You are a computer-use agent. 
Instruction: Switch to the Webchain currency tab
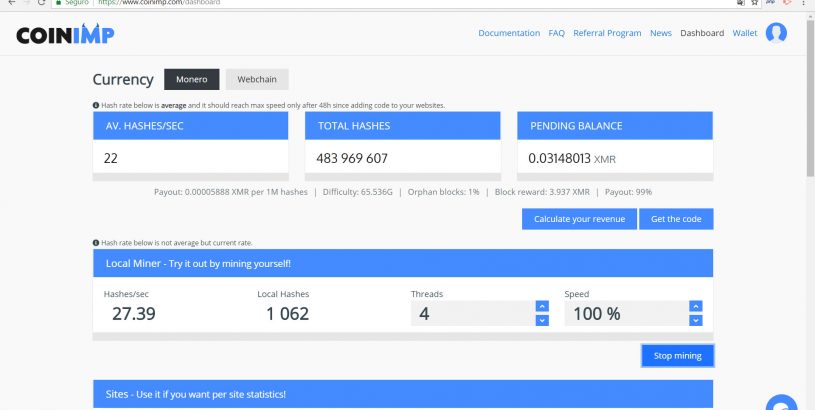[257, 80]
